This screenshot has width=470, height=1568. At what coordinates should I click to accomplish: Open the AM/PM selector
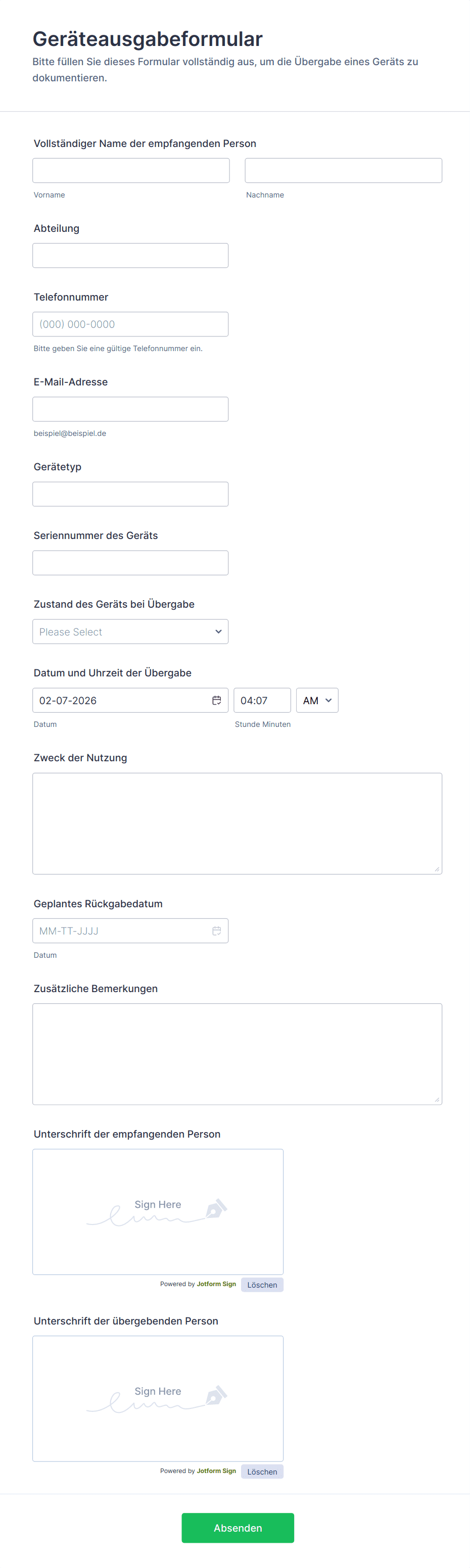tap(316, 700)
